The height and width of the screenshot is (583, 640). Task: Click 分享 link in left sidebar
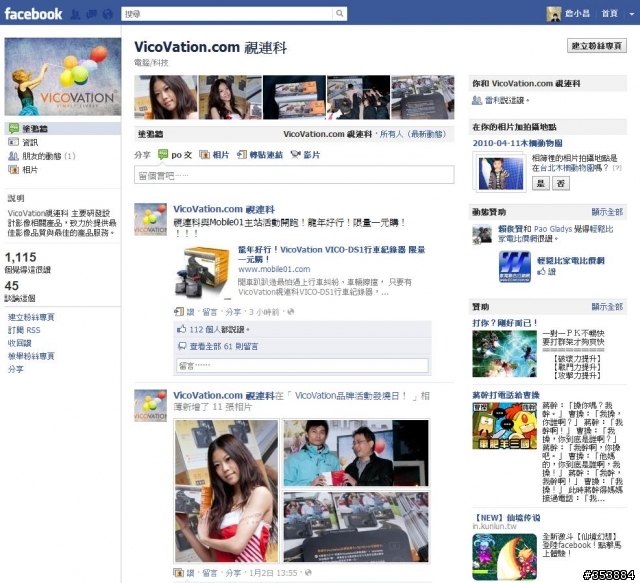pyautogui.click(x=16, y=369)
